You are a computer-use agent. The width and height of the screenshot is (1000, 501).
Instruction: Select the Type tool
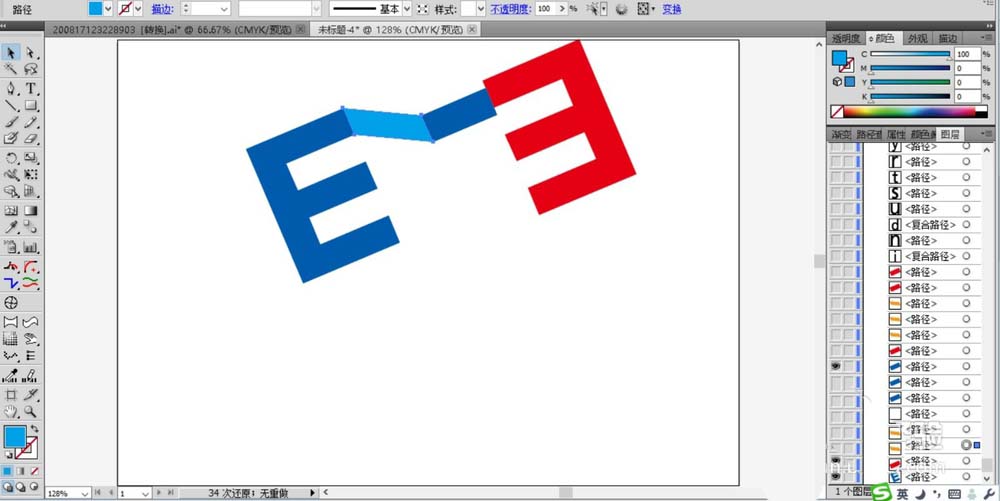click(30, 89)
